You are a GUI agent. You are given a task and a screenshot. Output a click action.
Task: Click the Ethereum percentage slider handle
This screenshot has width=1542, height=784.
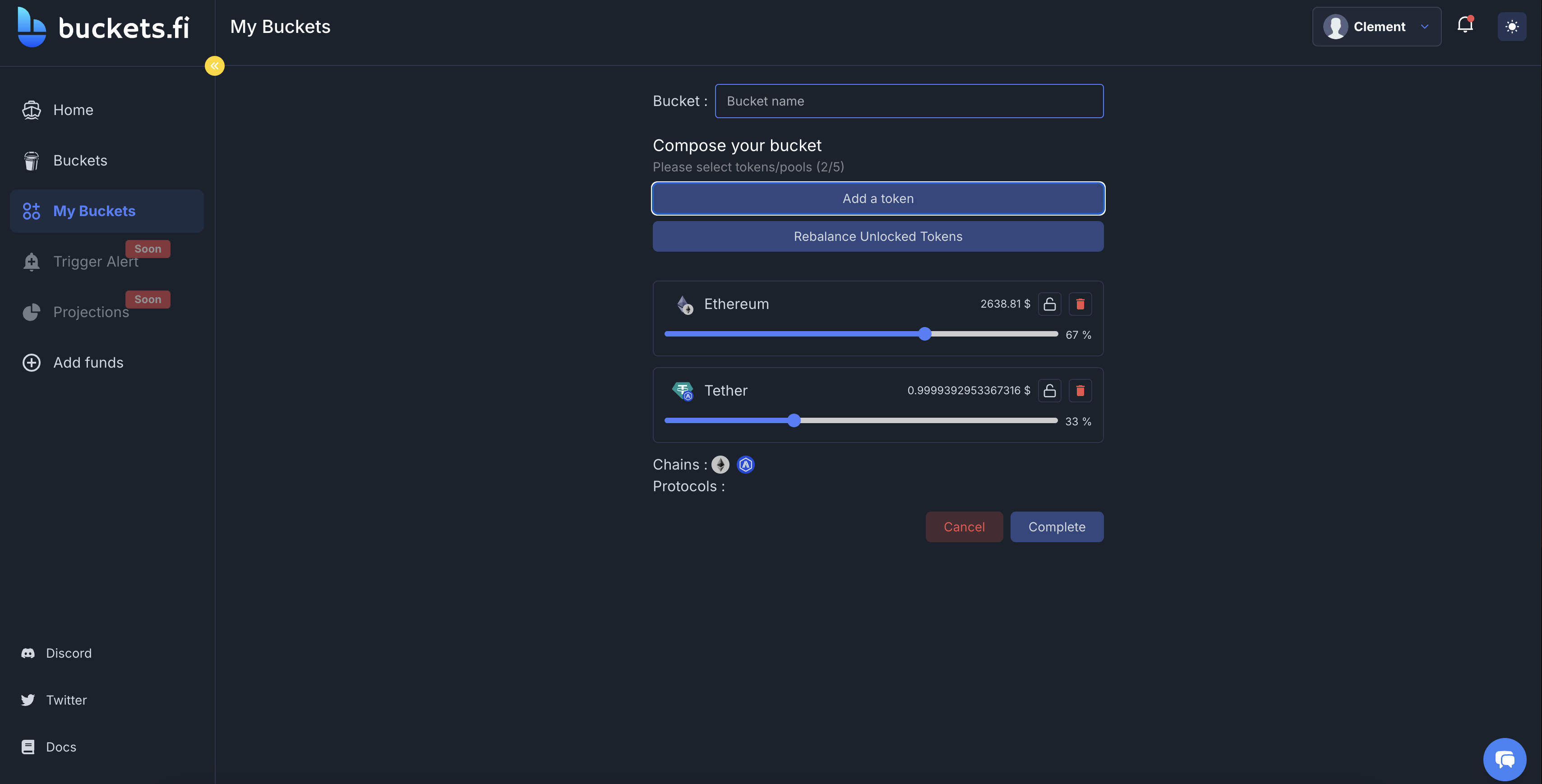(924, 334)
